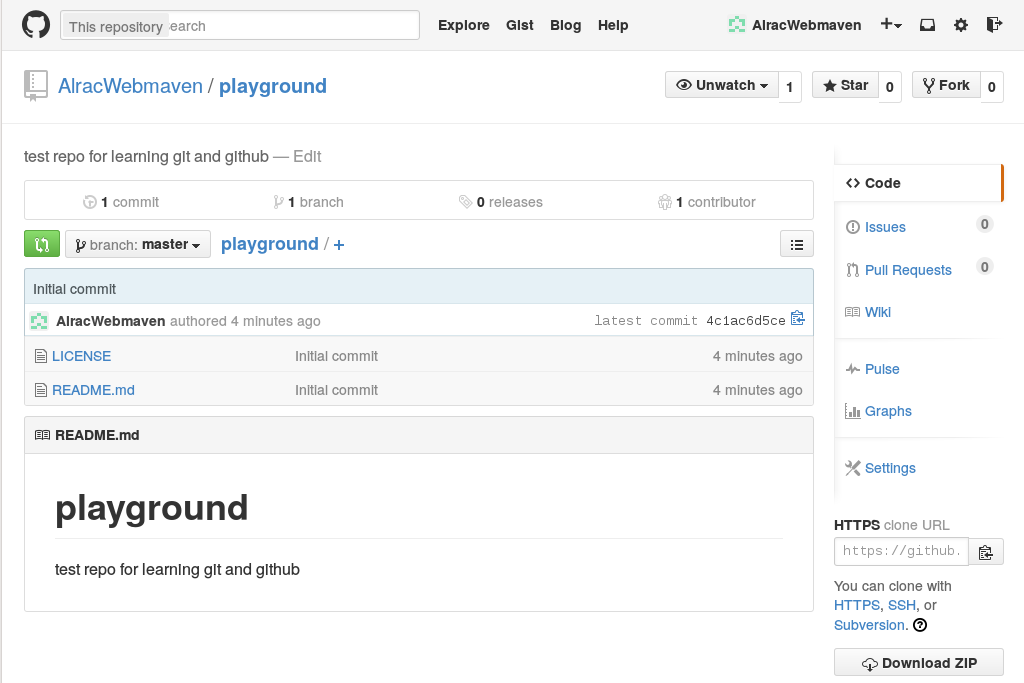1024x683 pixels.
Task: Open forks count 0
Action: tap(991, 87)
